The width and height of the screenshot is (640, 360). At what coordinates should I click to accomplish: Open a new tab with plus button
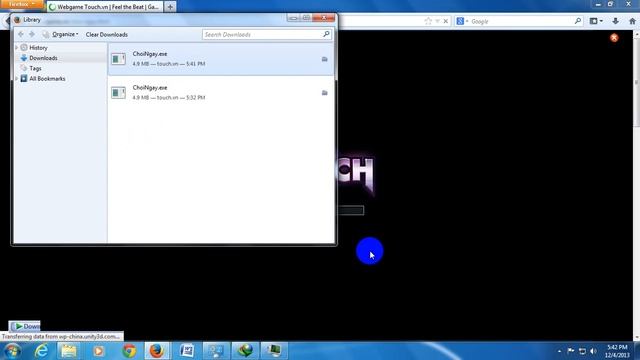[170, 7]
